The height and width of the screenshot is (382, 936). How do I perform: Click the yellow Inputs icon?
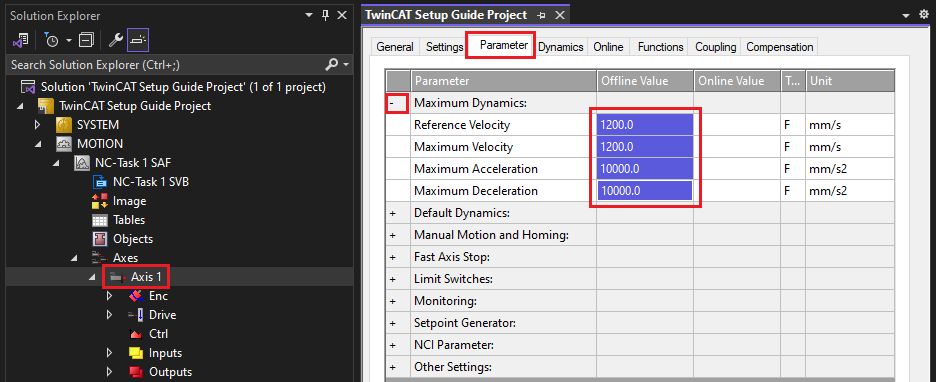pos(136,353)
